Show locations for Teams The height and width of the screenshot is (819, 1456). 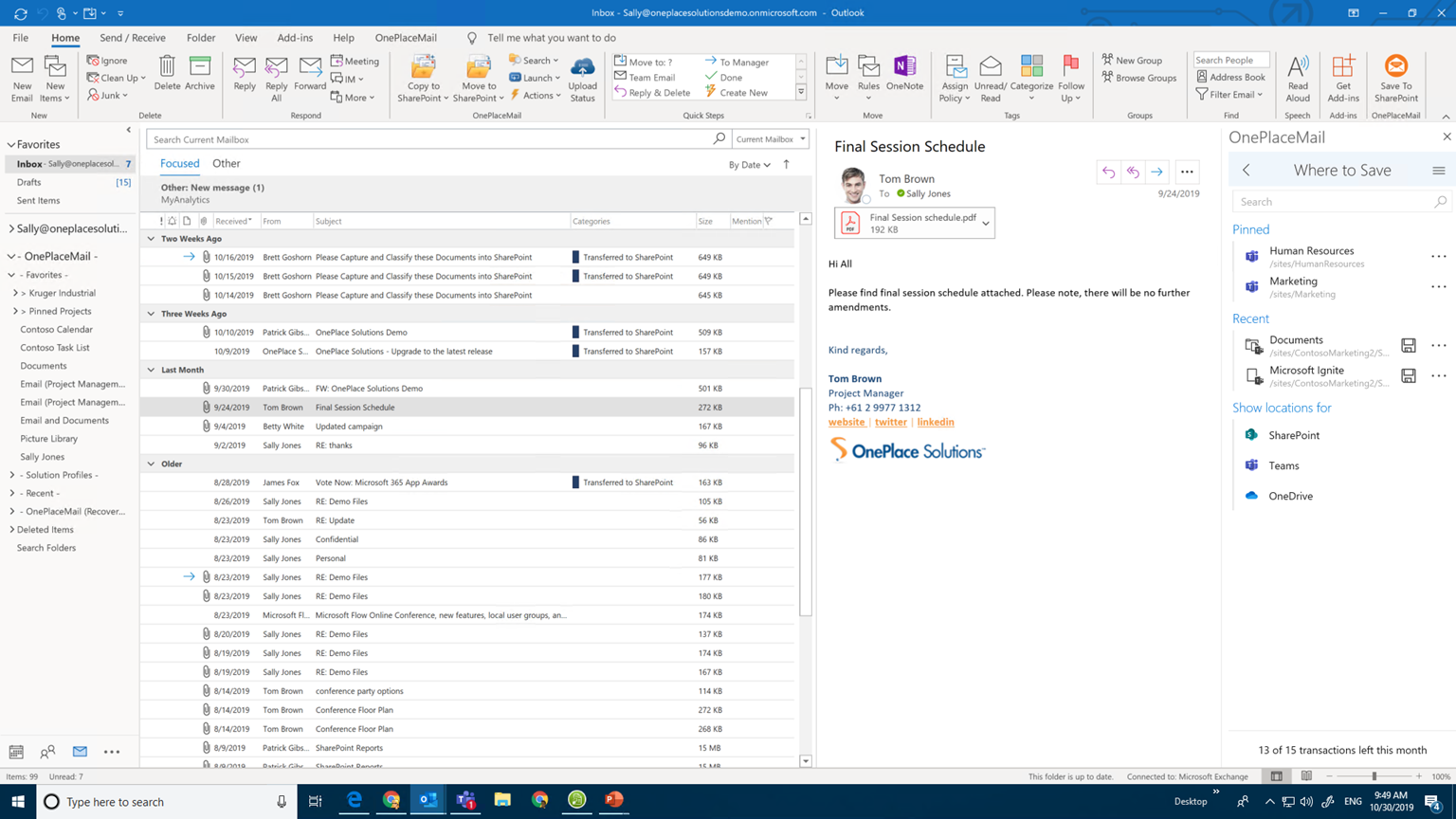[1283, 465]
